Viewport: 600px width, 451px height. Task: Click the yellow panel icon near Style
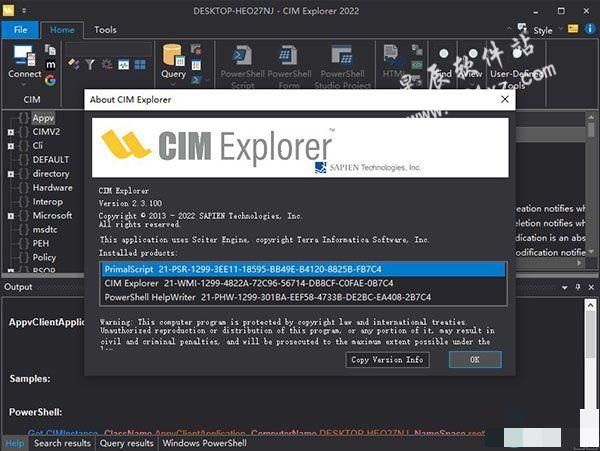tap(573, 29)
